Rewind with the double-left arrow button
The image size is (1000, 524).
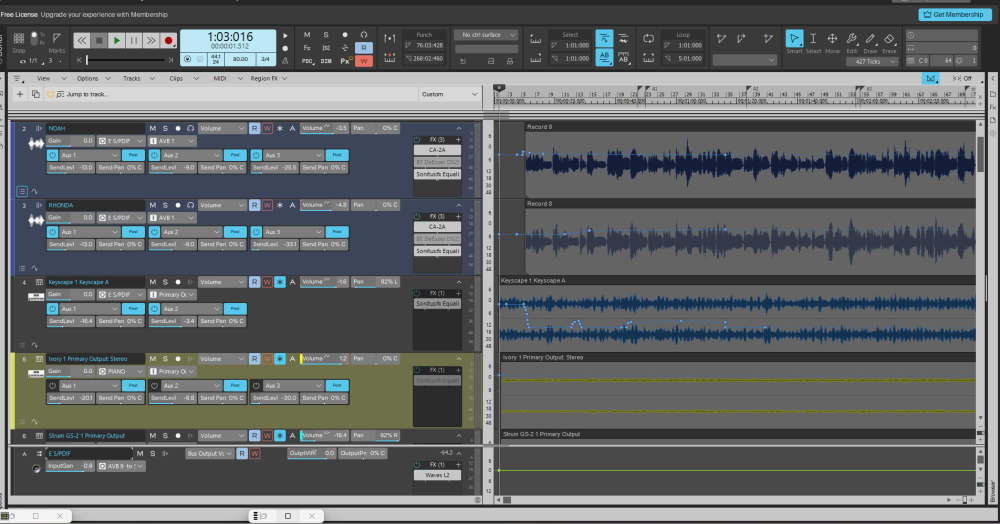pyautogui.click(x=82, y=41)
